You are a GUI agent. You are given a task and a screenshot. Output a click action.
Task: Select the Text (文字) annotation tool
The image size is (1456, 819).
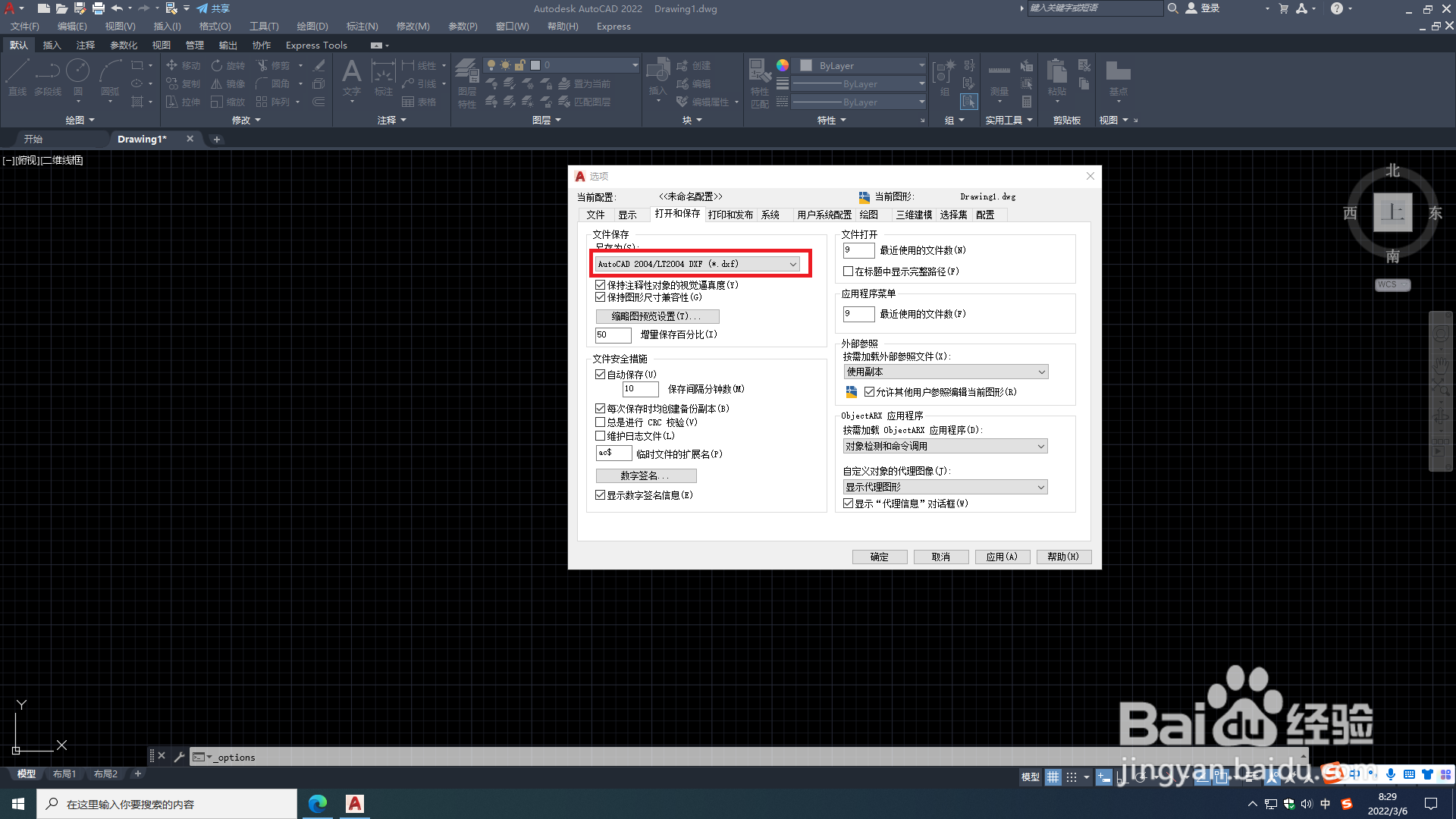pos(351,77)
